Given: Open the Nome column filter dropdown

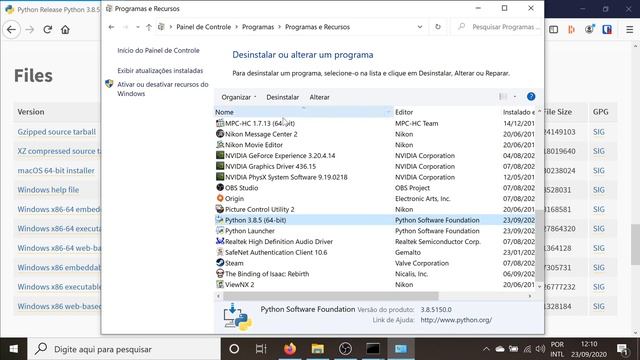Looking at the screenshot, I should tap(388, 112).
